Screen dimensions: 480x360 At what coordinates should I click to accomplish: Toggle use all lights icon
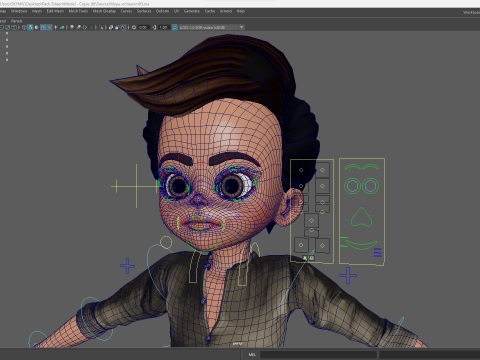[x=56, y=27]
